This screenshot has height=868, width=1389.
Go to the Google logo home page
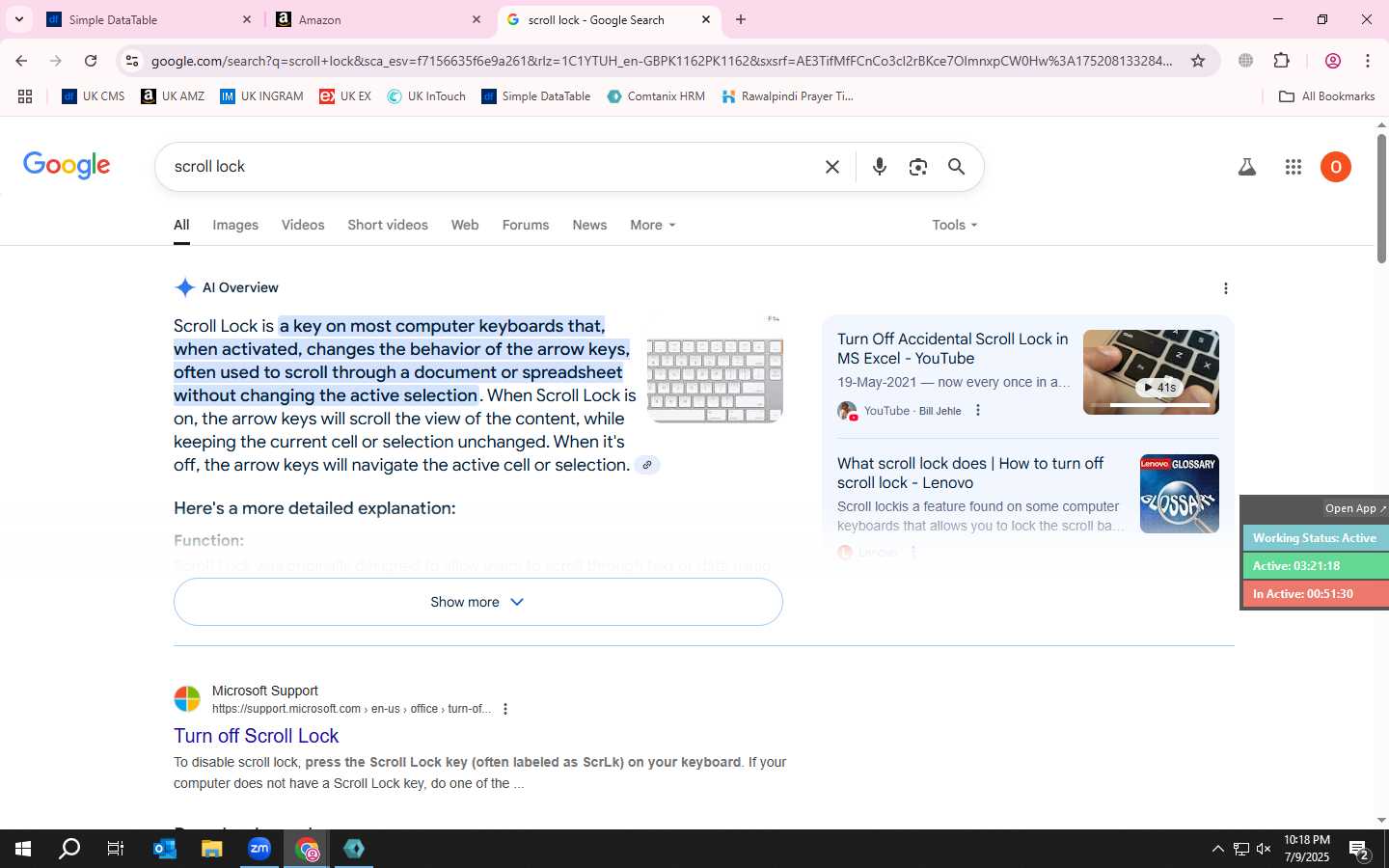click(67, 166)
